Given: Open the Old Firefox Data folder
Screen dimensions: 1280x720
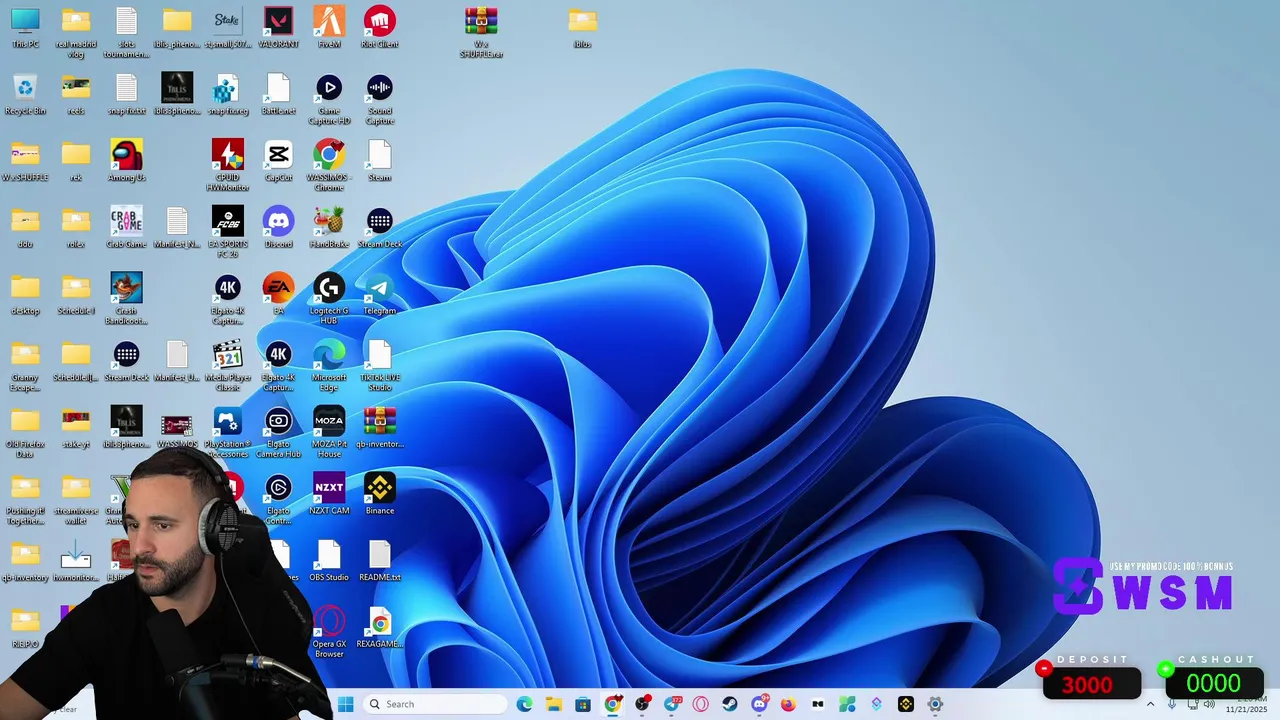Looking at the screenshot, I should pyautogui.click(x=25, y=433).
